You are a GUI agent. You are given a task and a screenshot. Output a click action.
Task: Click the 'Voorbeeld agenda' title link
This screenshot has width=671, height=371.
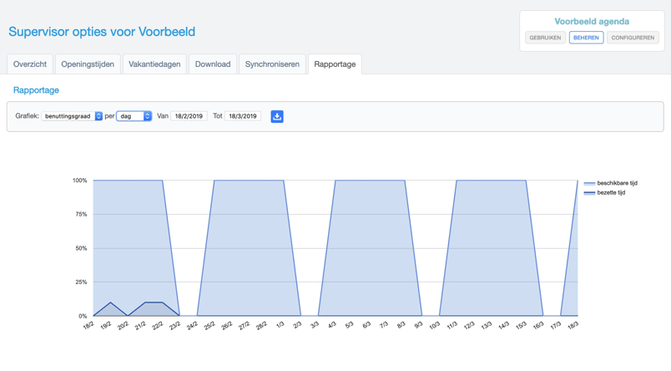pos(592,21)
